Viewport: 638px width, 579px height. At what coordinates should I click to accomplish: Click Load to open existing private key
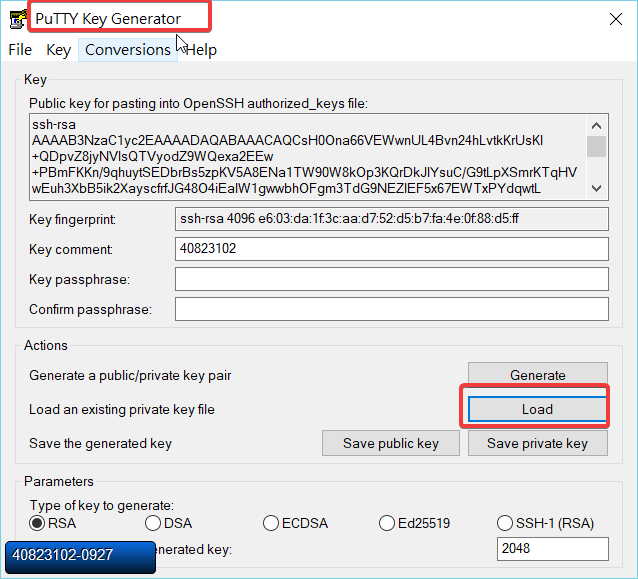[x=537, y=409]
